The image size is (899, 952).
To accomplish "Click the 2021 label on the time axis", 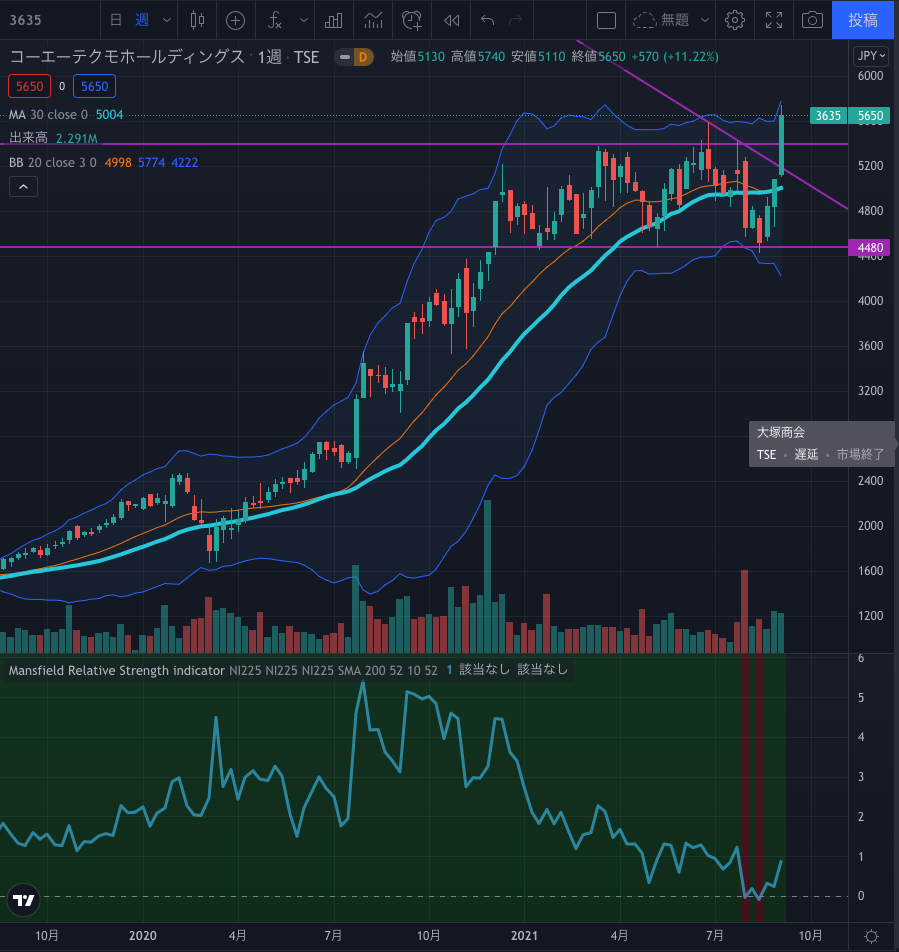I will [524, 936].
